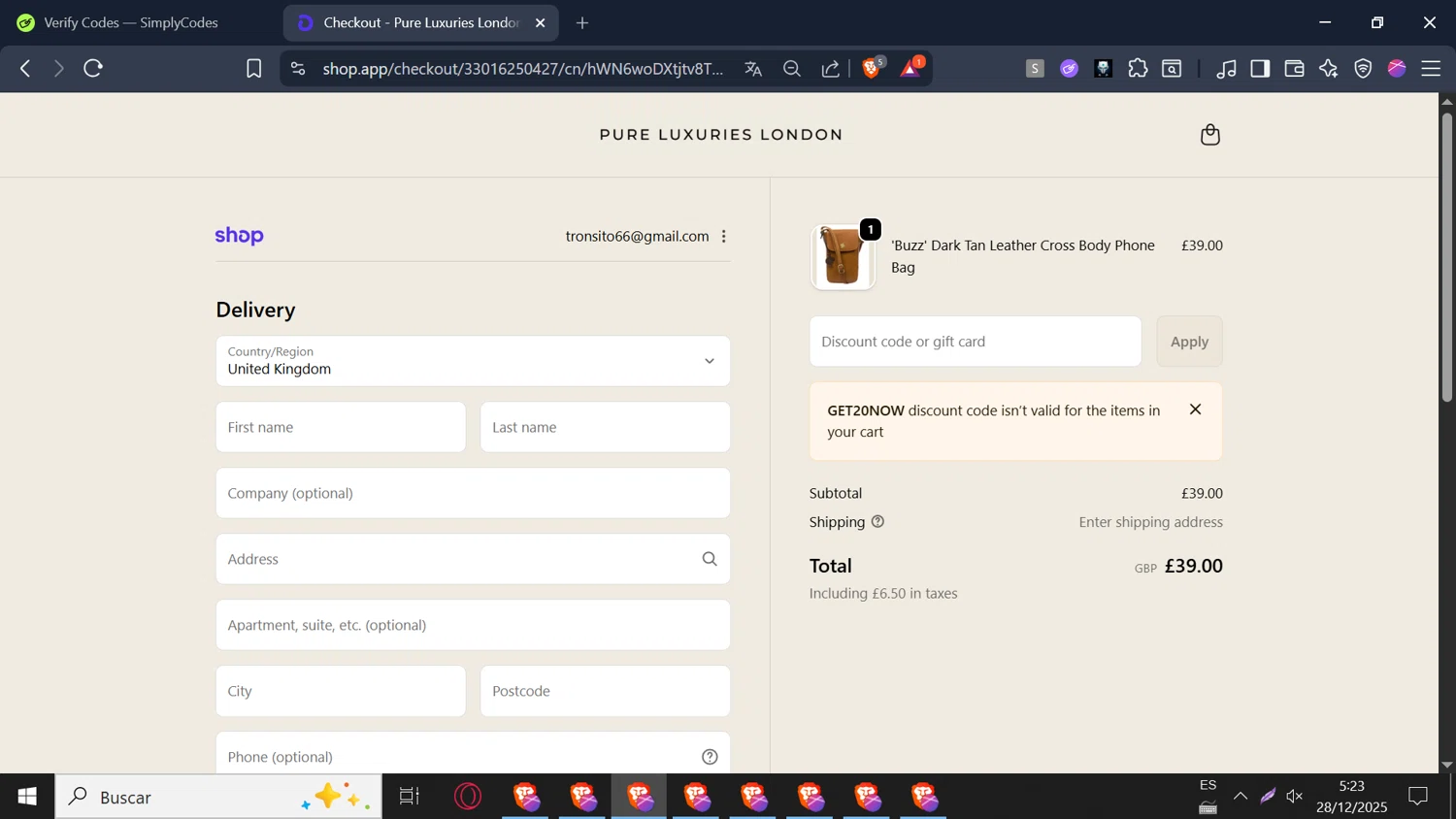The width and height of the screenshot is (1456, 819).
Task: Click the Apartment, suite field
Action: pyautogui.click(x=473, y=625)
